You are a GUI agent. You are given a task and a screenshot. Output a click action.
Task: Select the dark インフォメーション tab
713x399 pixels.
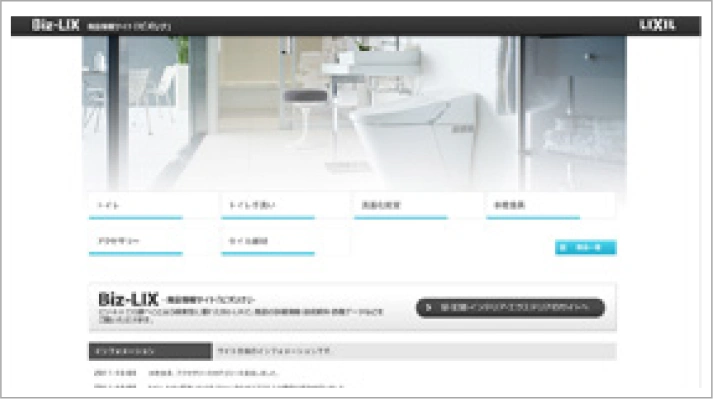point(151,351)
